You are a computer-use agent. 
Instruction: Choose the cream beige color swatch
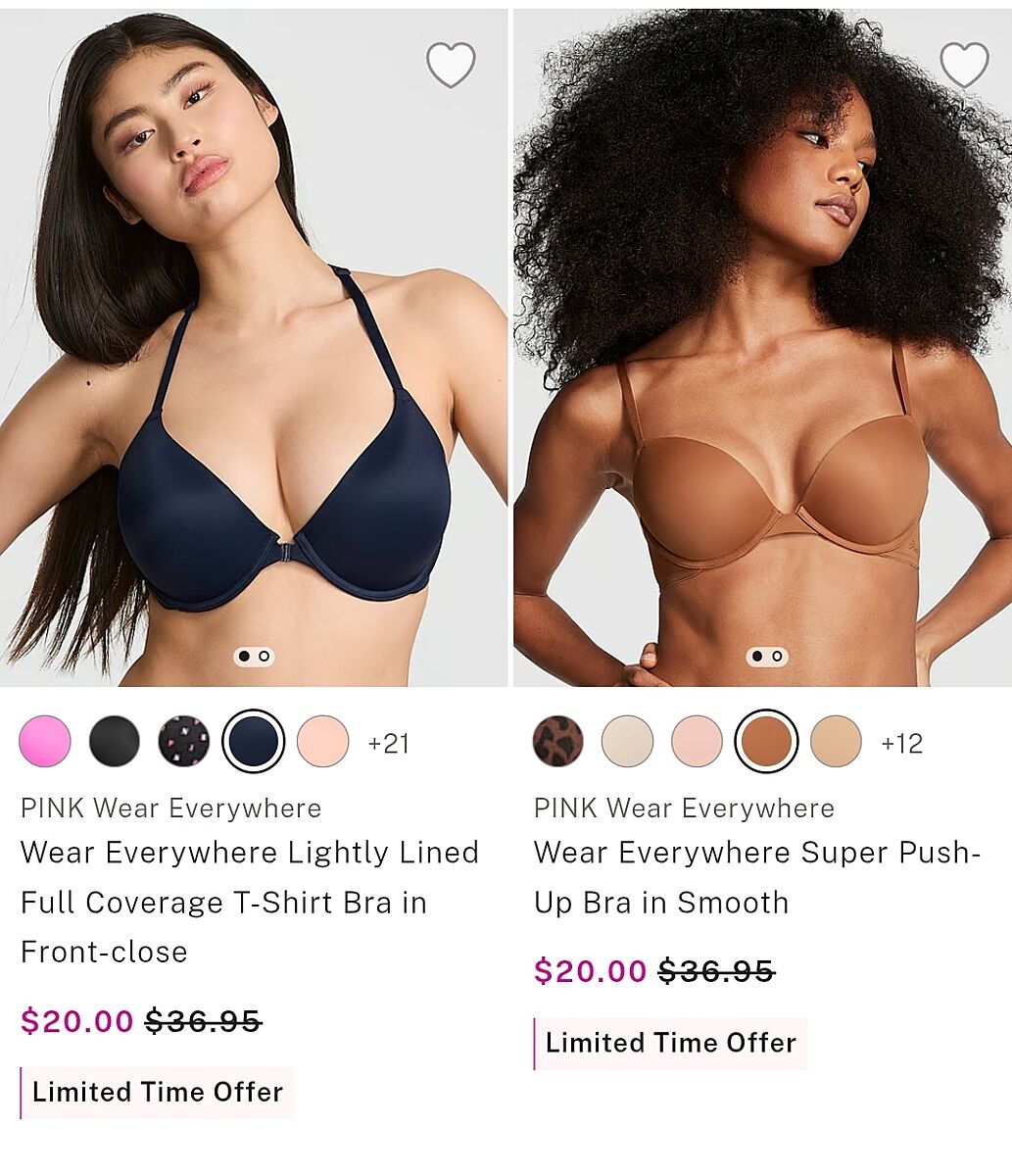628,741
